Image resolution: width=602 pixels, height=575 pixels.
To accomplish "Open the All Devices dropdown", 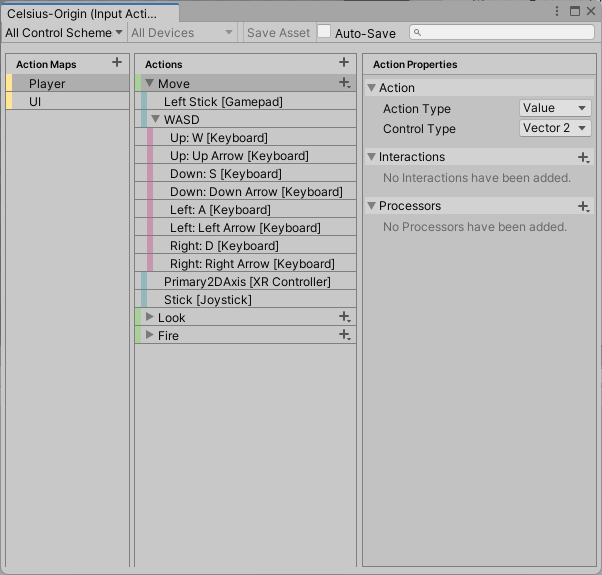I will (182, 33).
